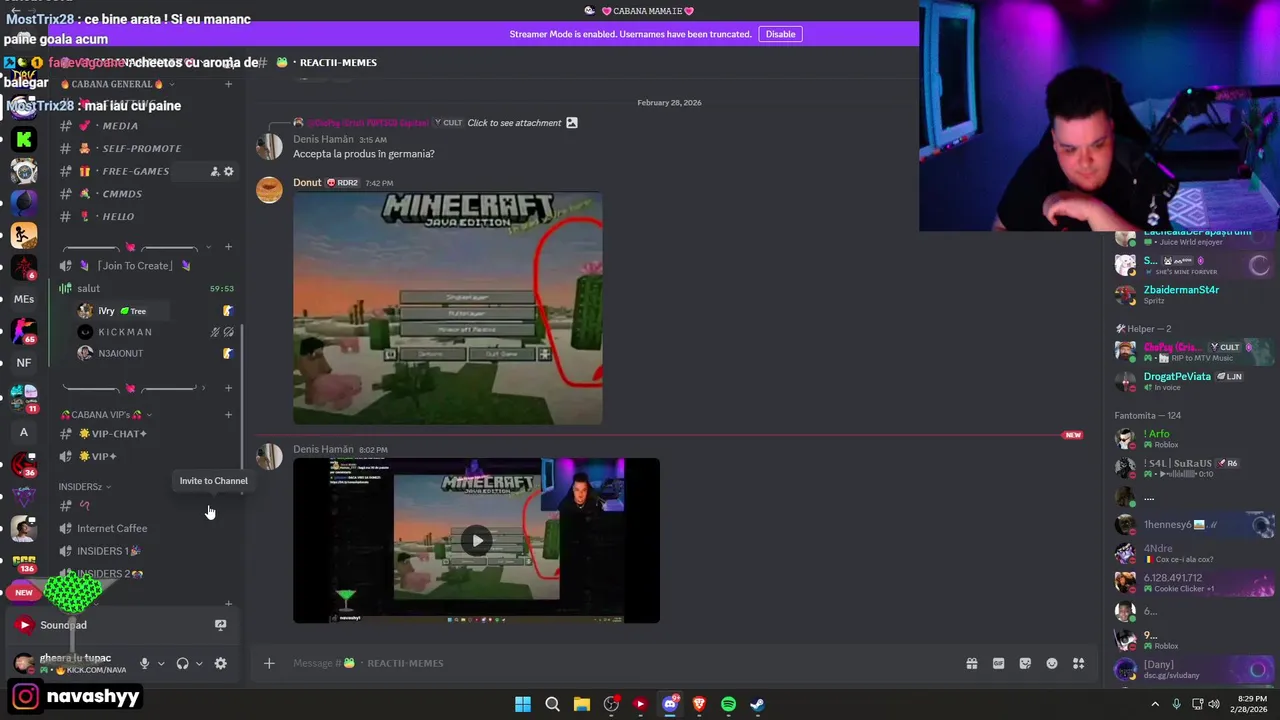Image resolution: width=1280 pixels, height=720 pixels.
Task: Play the Denis Haman video attachment
Action: [x=476, y=541]
